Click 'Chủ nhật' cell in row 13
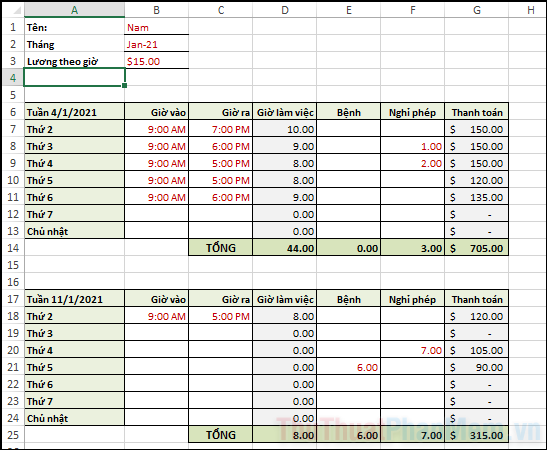The height and width of the screenshot is (450, 547). click(74, 231)
